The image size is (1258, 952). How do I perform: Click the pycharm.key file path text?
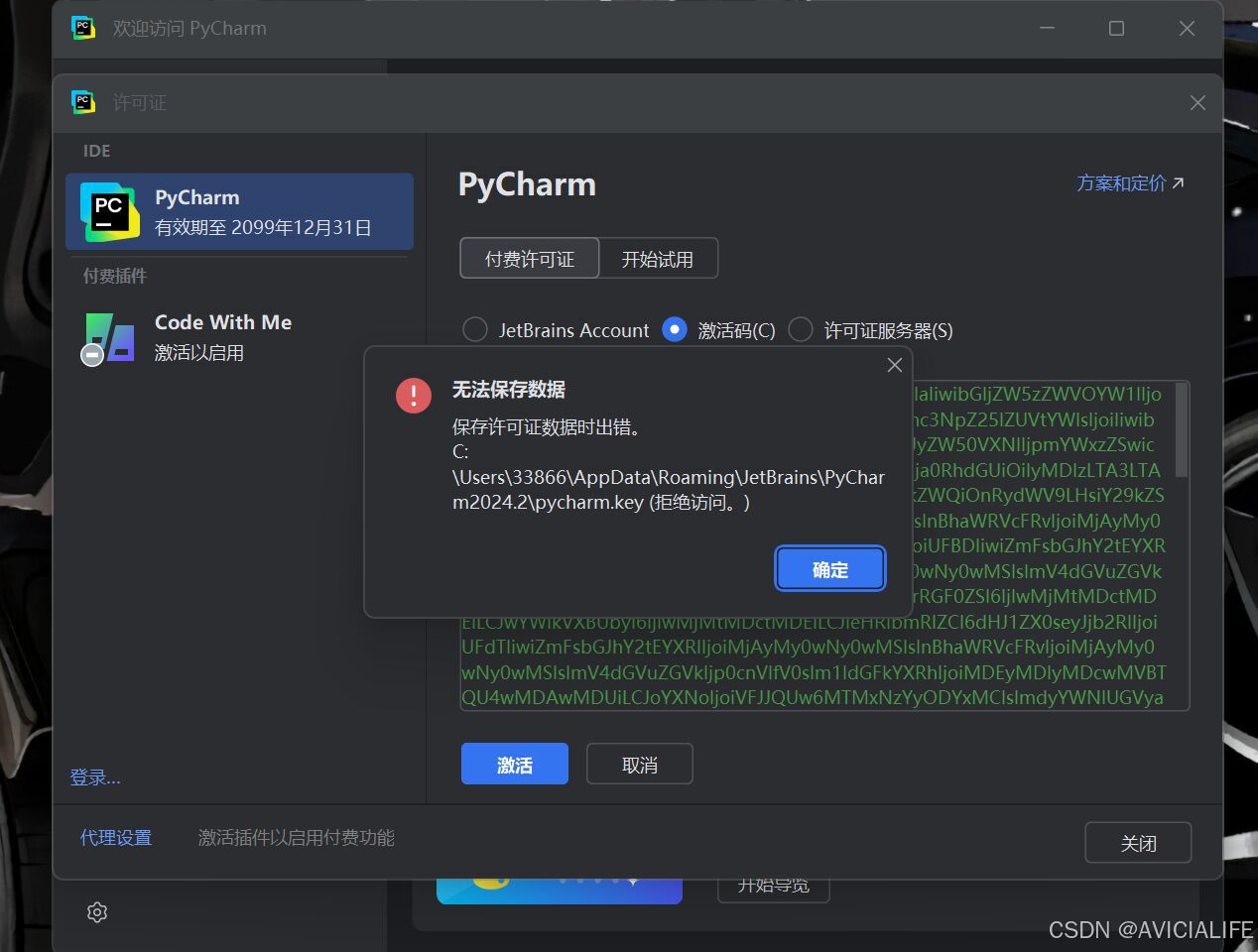tap(669, 477)
